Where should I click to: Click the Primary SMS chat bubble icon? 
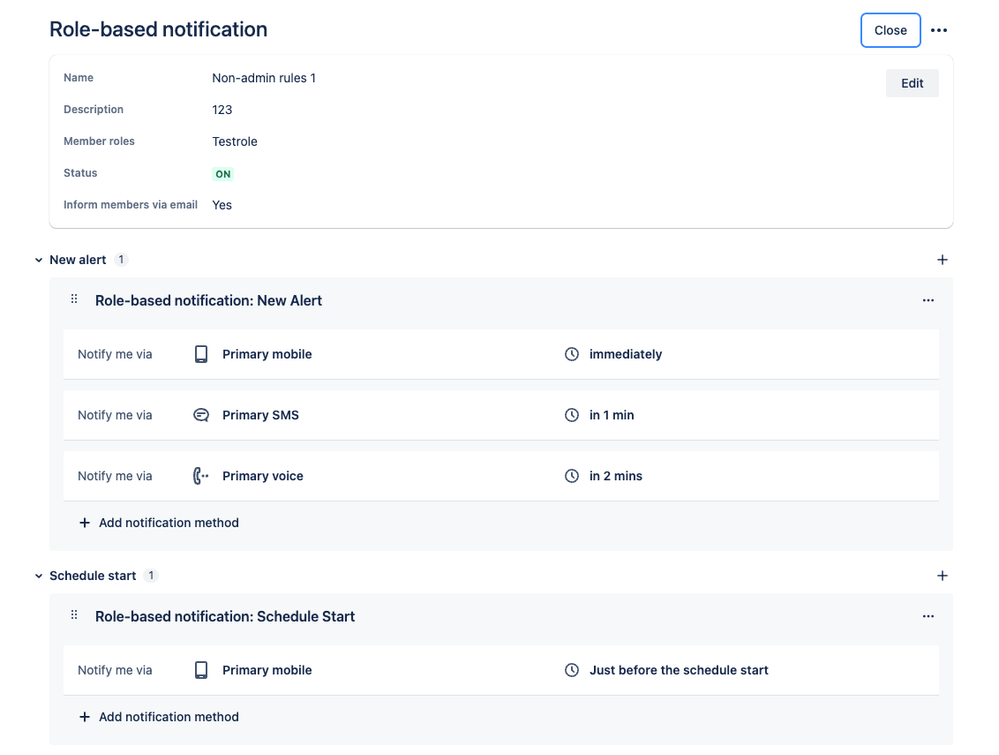201,415
